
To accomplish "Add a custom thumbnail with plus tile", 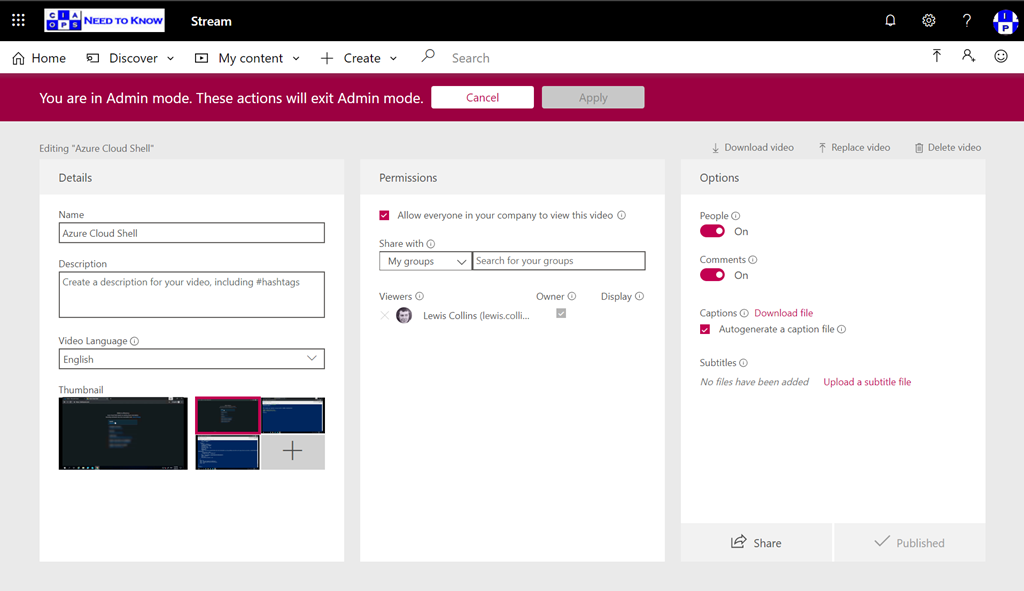I will [x=292, y=452].
